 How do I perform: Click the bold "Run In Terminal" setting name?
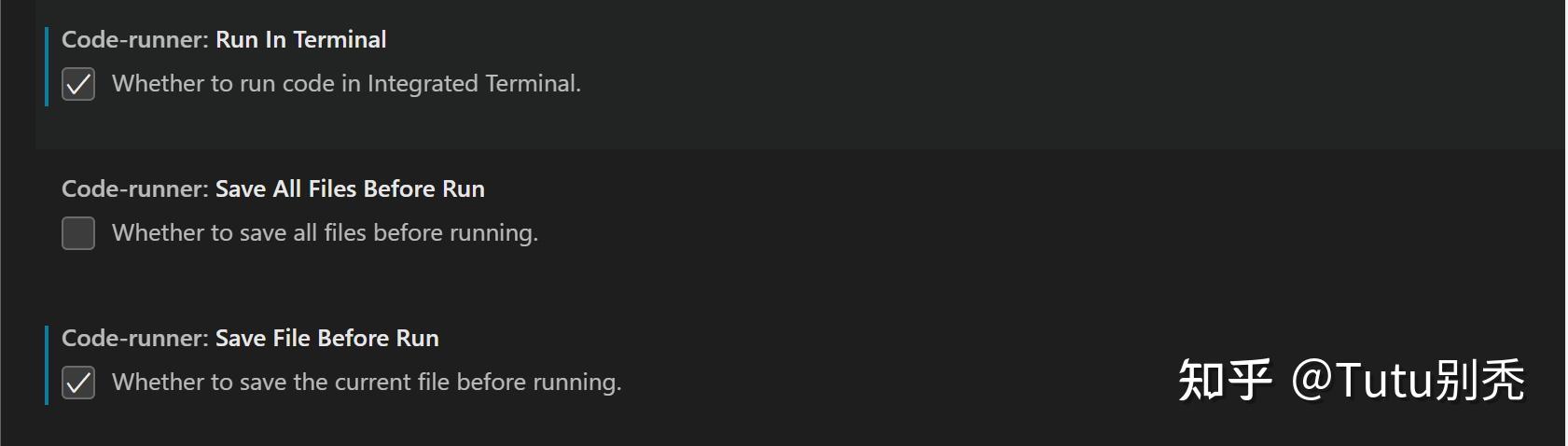pyautogui.click(x=300, y=39)
